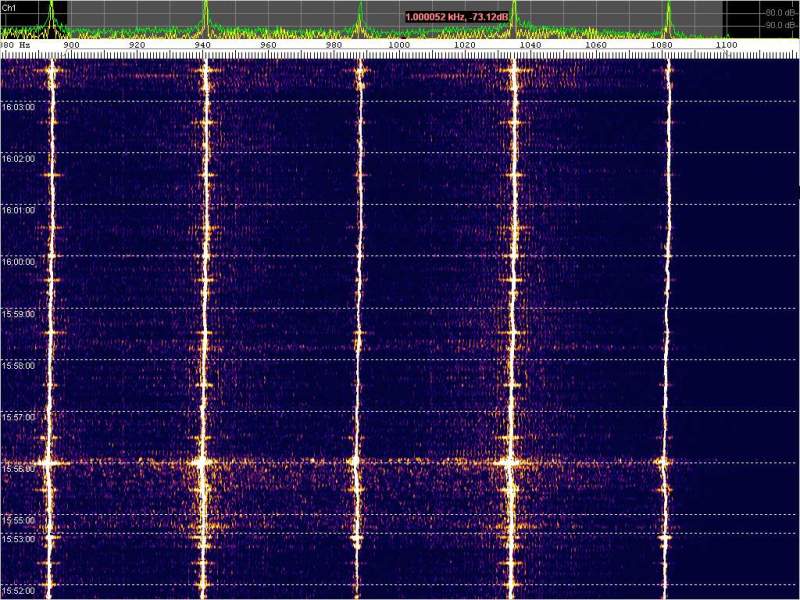Click the 15:52:00 timestamp label
Image resolution: width=800 pixels, height=600 pixels.
click(x=18, y=590)
